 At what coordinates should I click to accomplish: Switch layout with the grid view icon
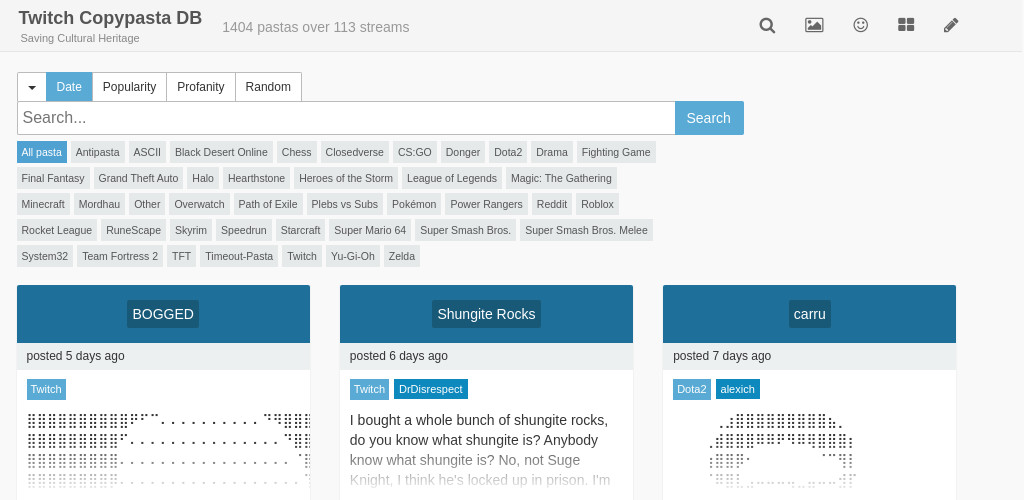(x=906, y=25)
